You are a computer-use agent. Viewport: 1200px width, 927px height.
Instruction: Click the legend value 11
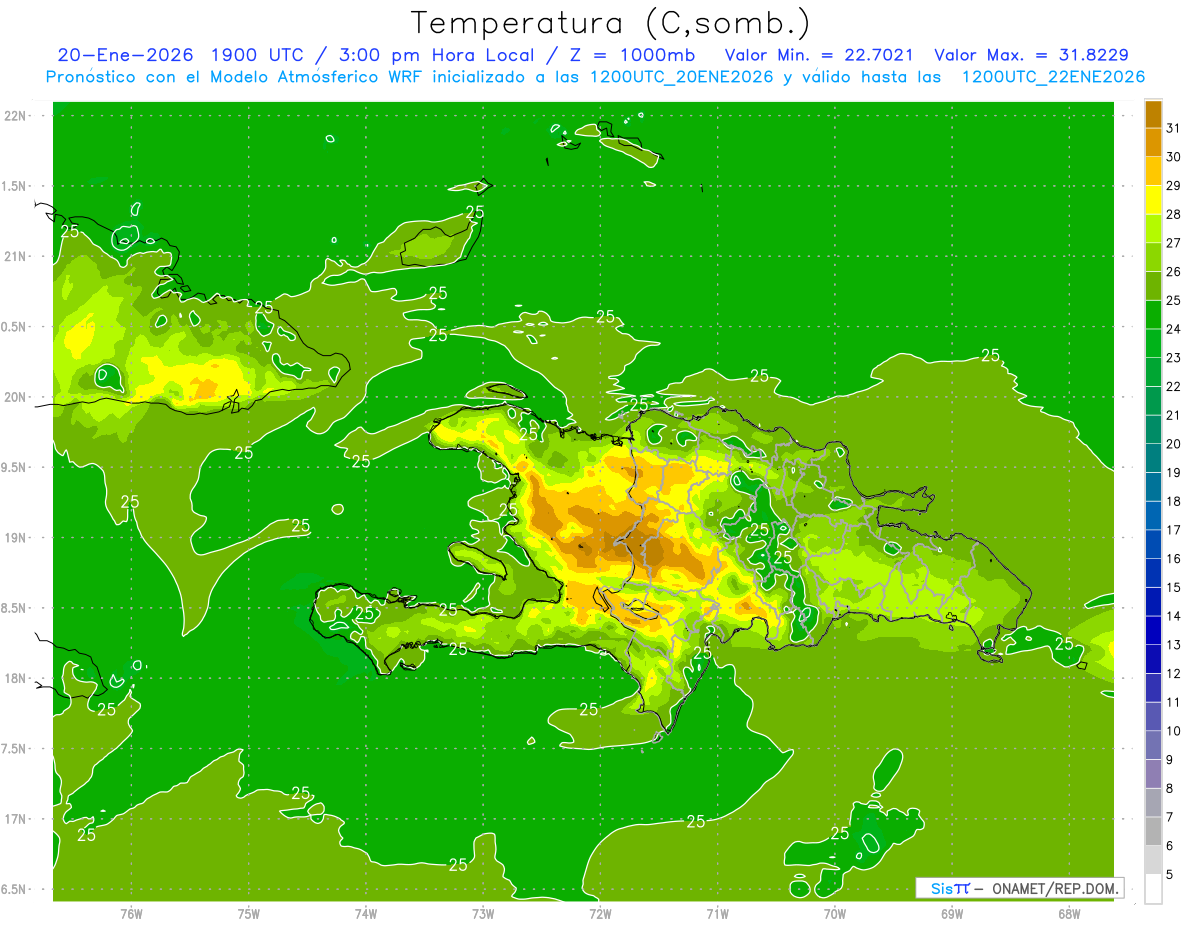point(1174,702)
